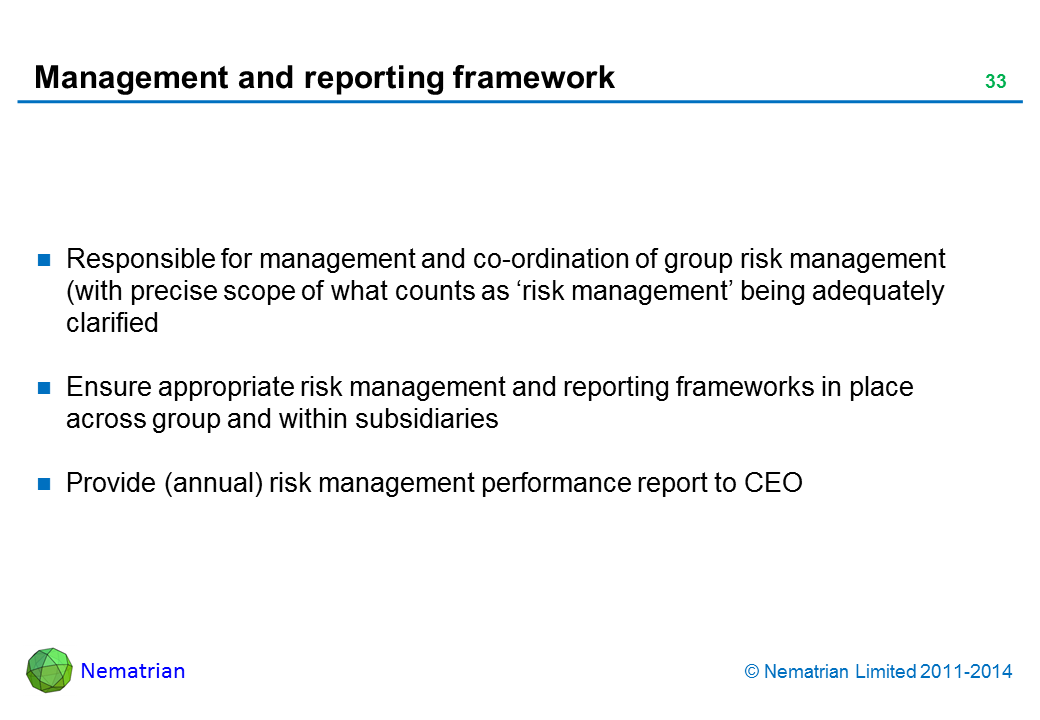Viewport: 1040px width, 720px height.
Task: Click the bullet marker before 'Provide (annual)'
Action: click(x=45, y=485)
